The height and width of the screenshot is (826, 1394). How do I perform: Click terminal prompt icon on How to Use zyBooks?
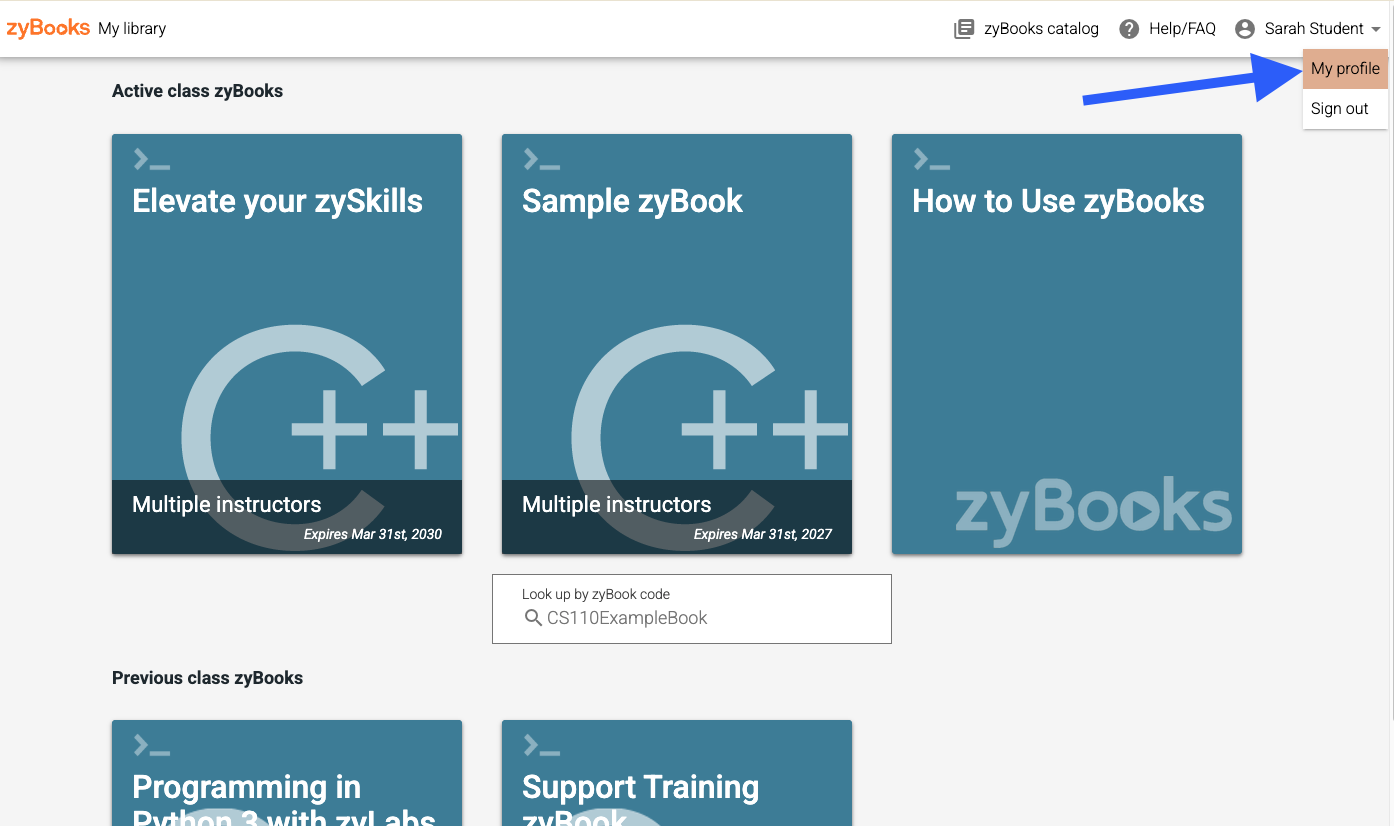coord(931,159)
